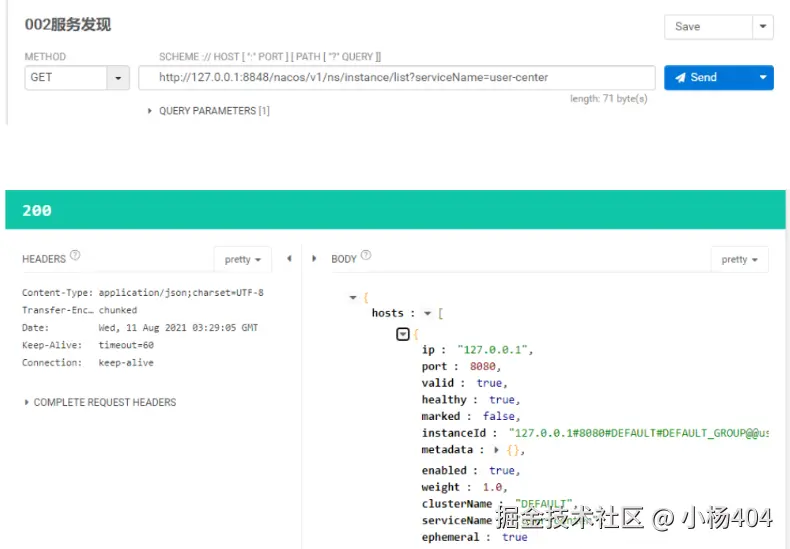Click the paper plane icon on Send

[x=680, y=78]
